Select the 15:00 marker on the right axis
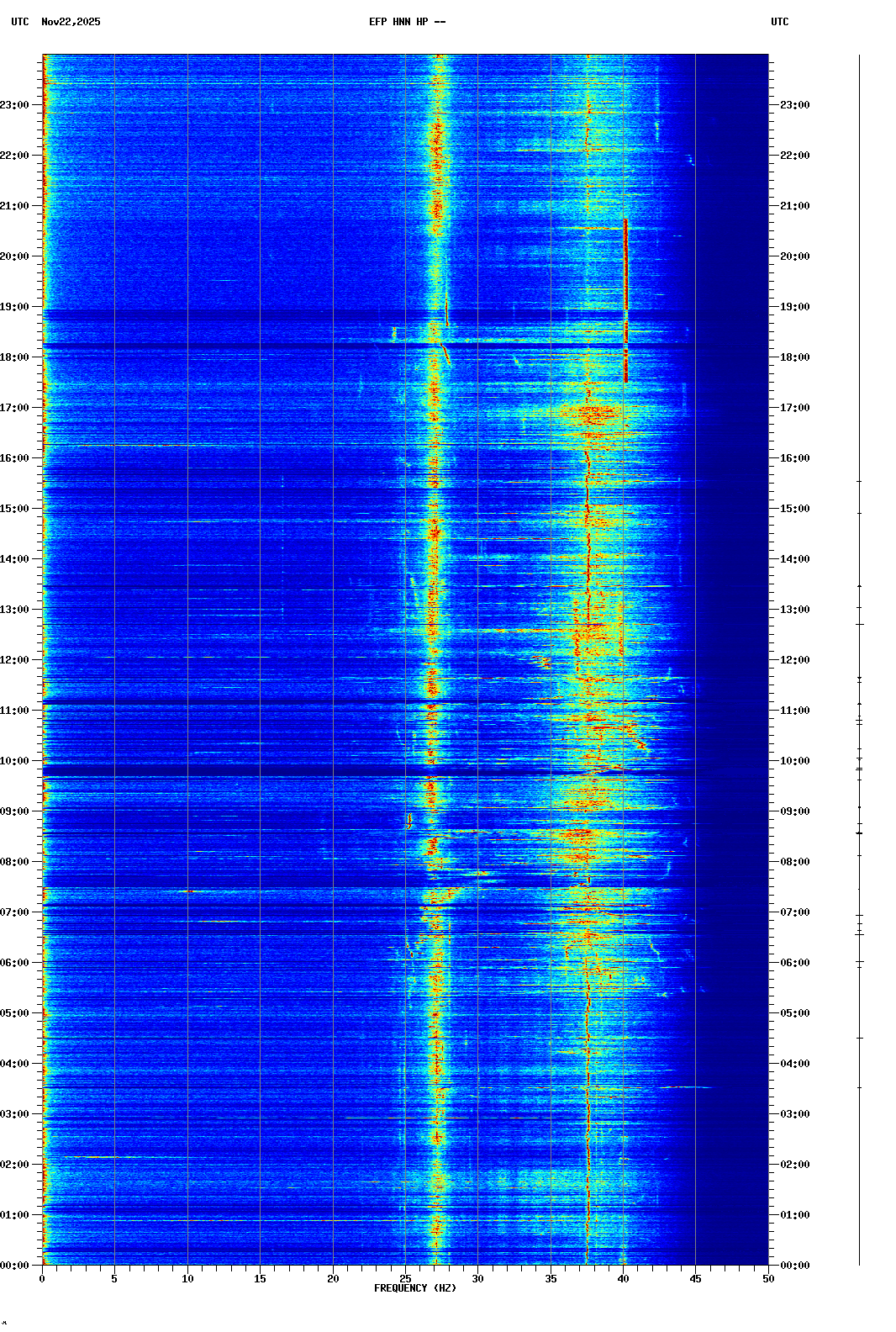 (794, 509)
